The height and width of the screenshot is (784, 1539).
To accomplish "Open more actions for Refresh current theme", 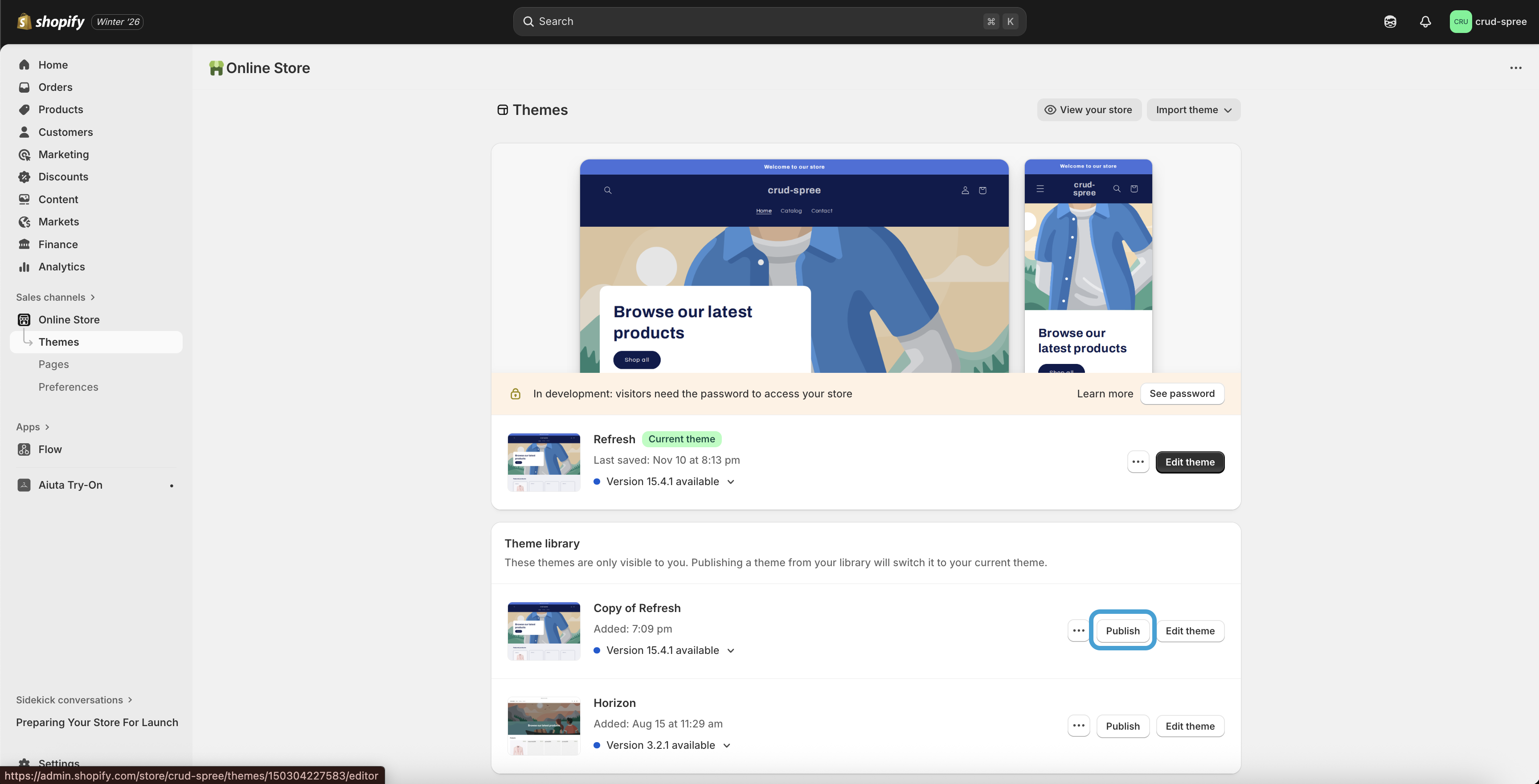I will tap(1138, 462).
